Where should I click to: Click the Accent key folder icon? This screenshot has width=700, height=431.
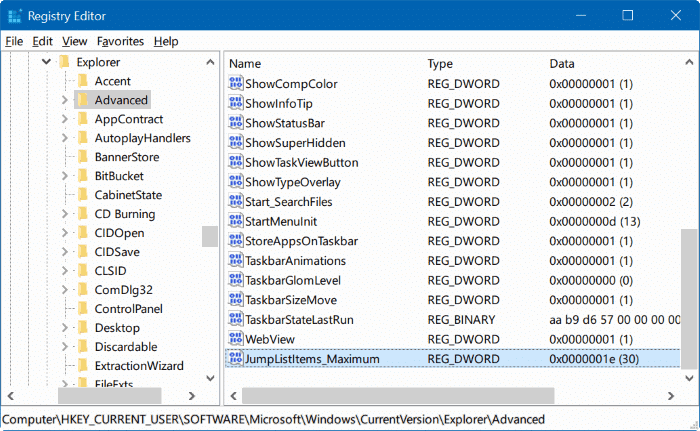coord(83,81)
